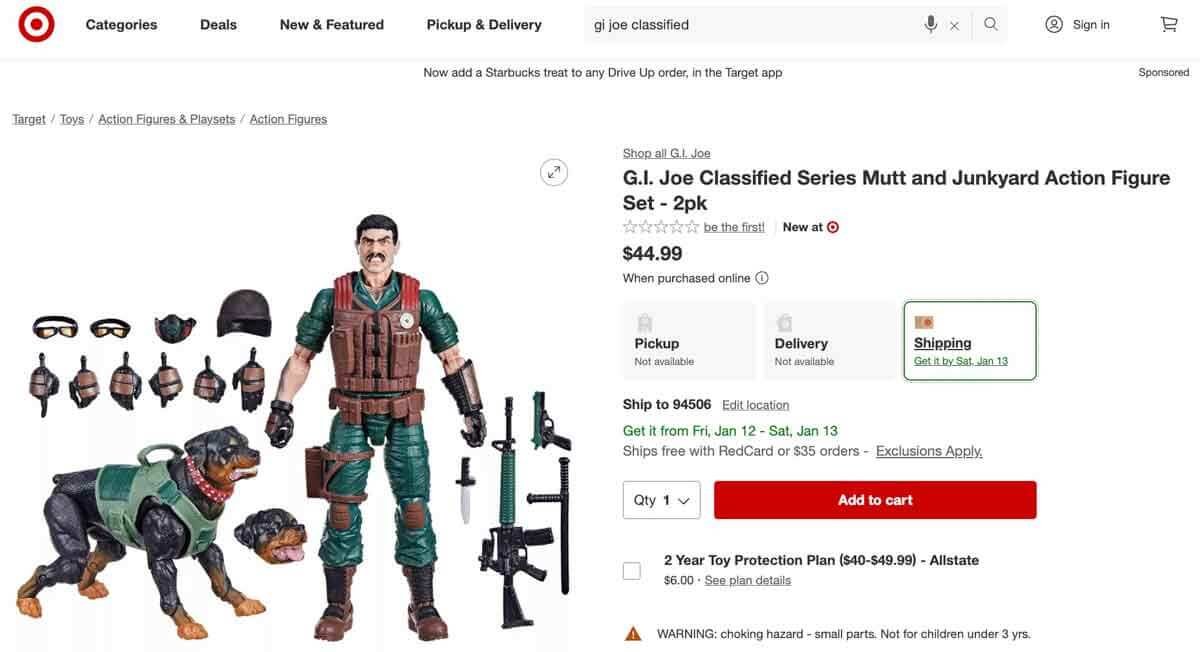Open the Shop all G.I. Joe link
Screen dimensions: 1200x652
pos(666,151)
